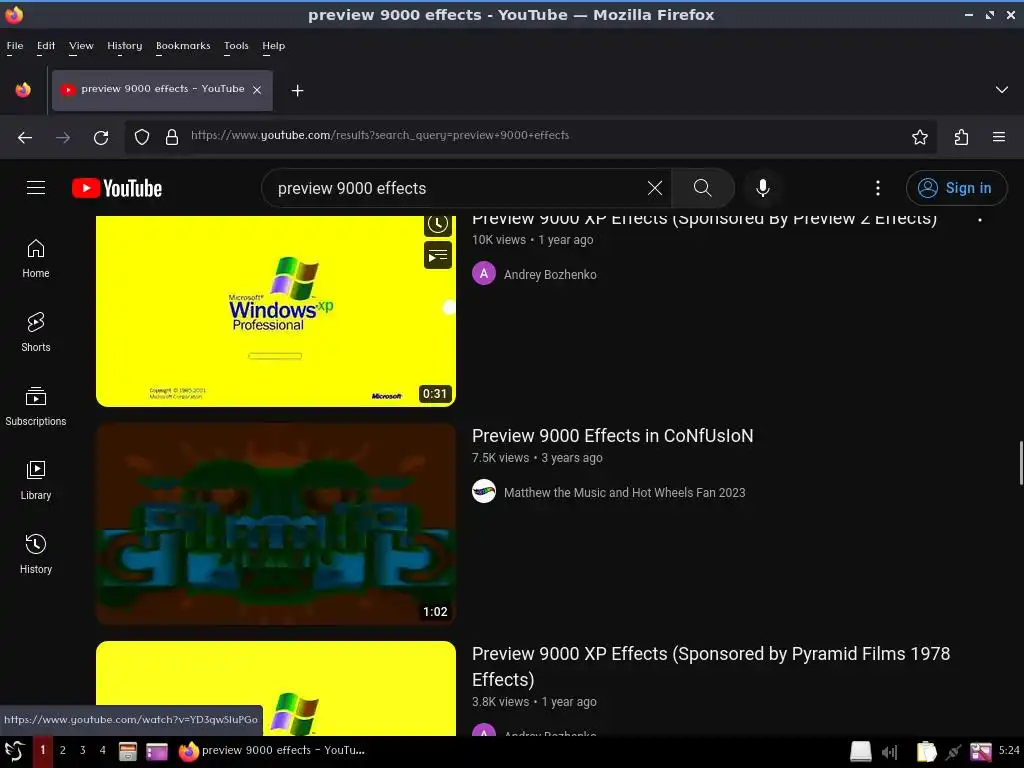The image size is (1024, 768).
Task: Click the Sign in button
Action: click(x=956, y=188)
